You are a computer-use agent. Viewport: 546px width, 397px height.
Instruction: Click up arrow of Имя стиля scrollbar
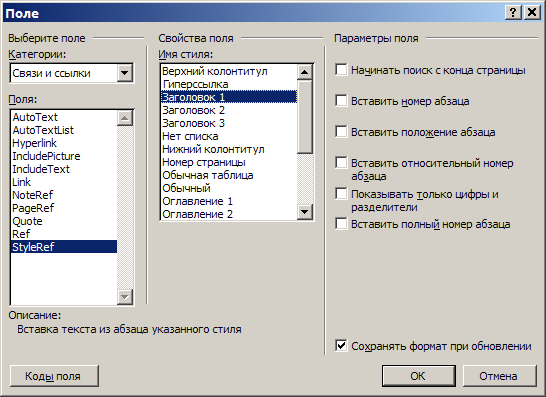pyautogui.click(x=304, y=72)
